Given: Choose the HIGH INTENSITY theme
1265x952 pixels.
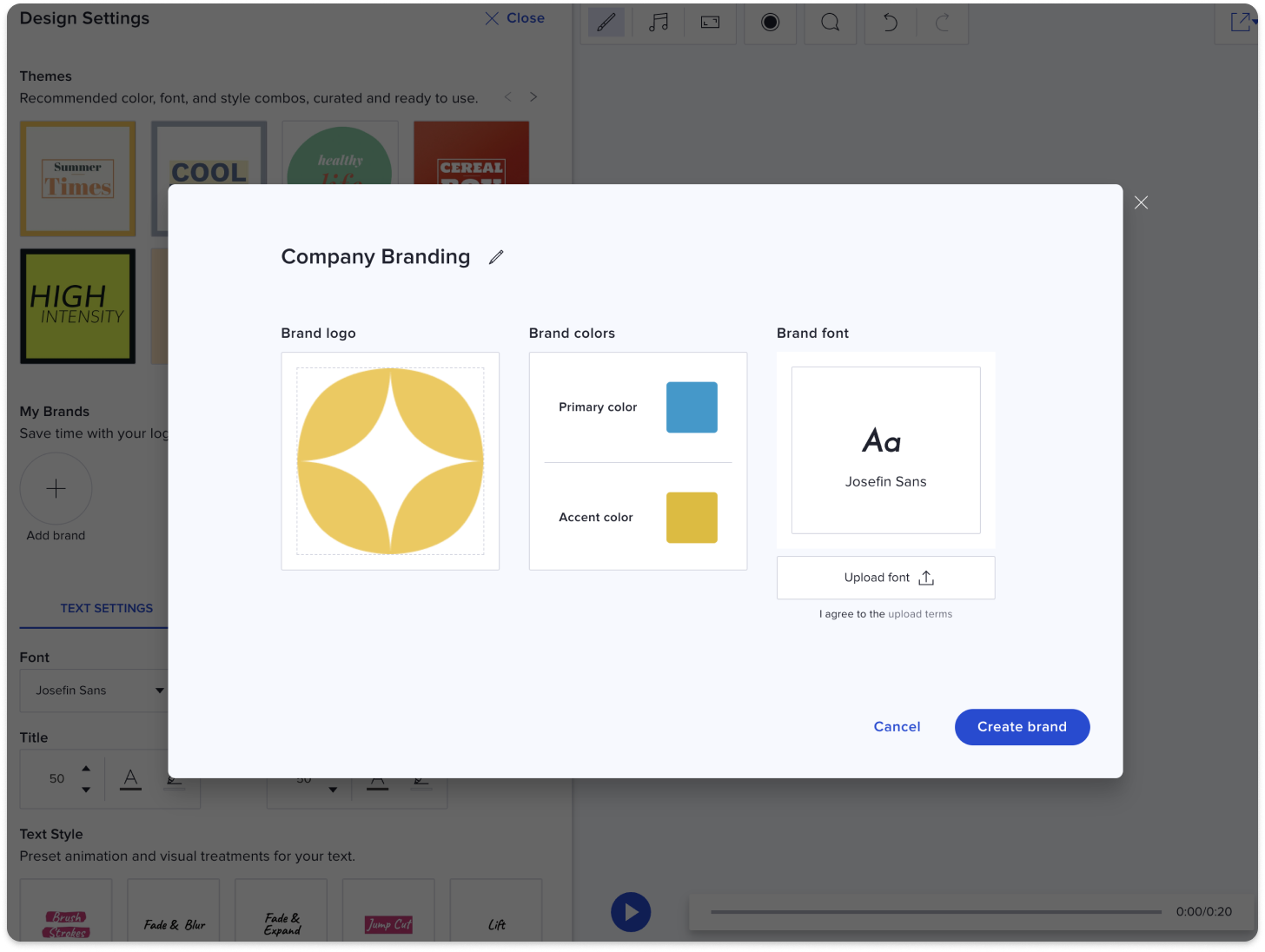Looking at the screenshot, I should pyautogui.click(x=78, y=307).
